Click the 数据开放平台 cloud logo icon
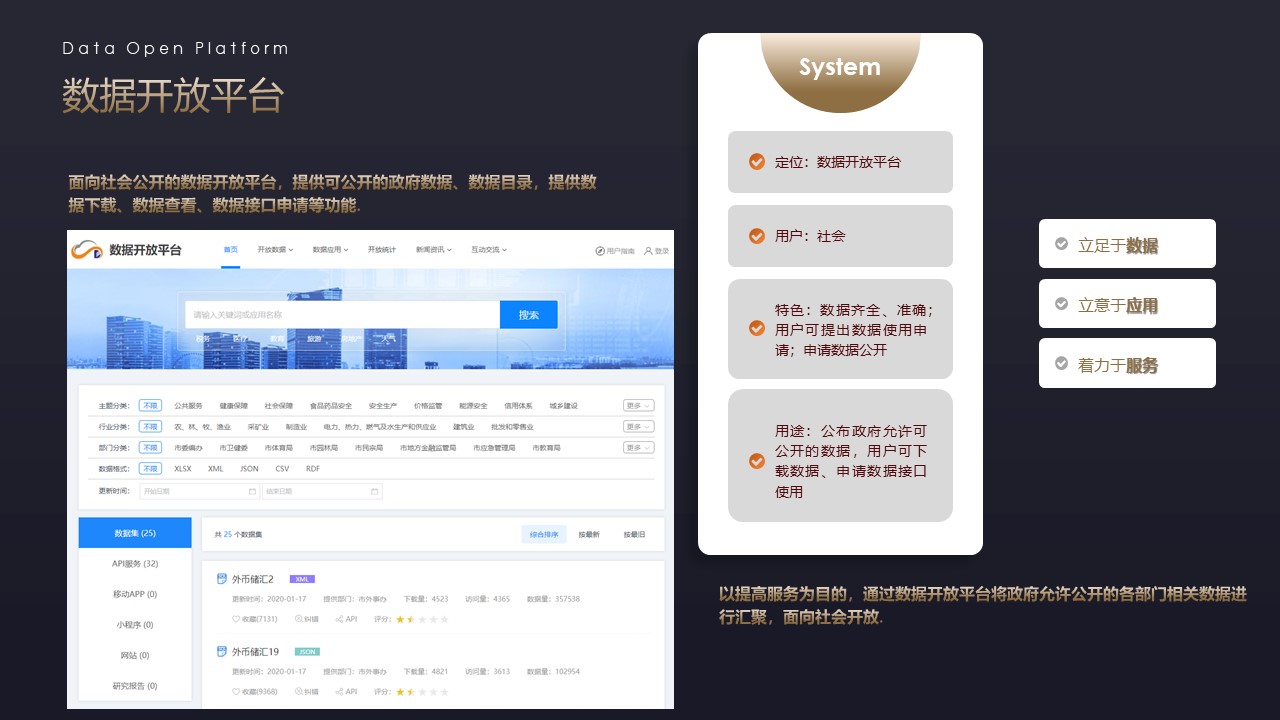The height and width of the screenshot is (720, 1280). [86, 250]
